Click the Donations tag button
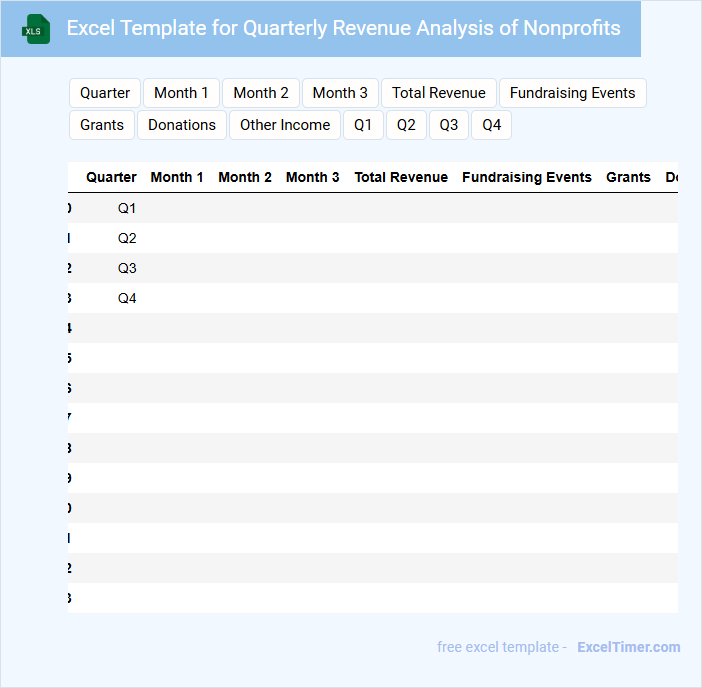 click(x=182, y=125)
